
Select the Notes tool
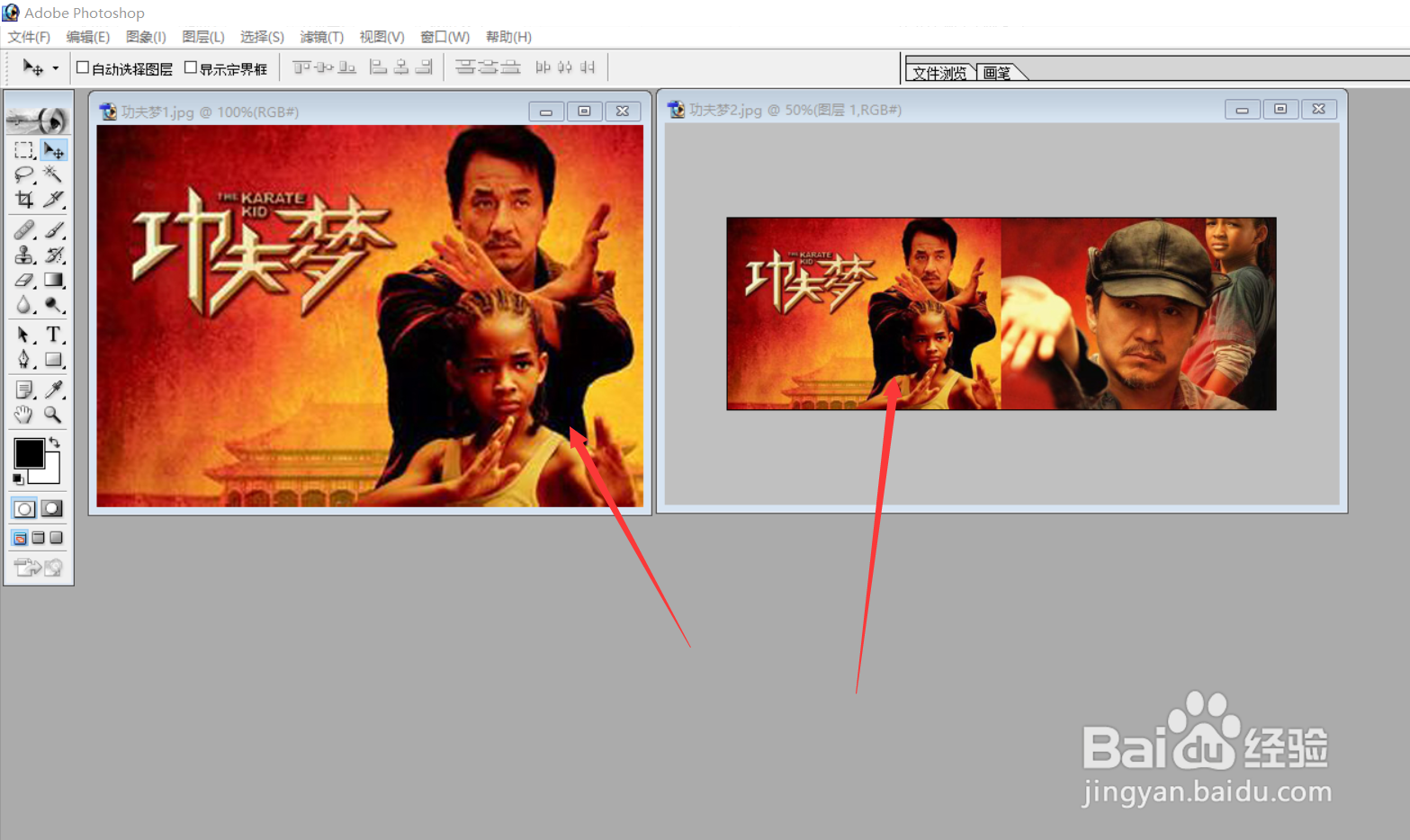(x=24, y=390)
